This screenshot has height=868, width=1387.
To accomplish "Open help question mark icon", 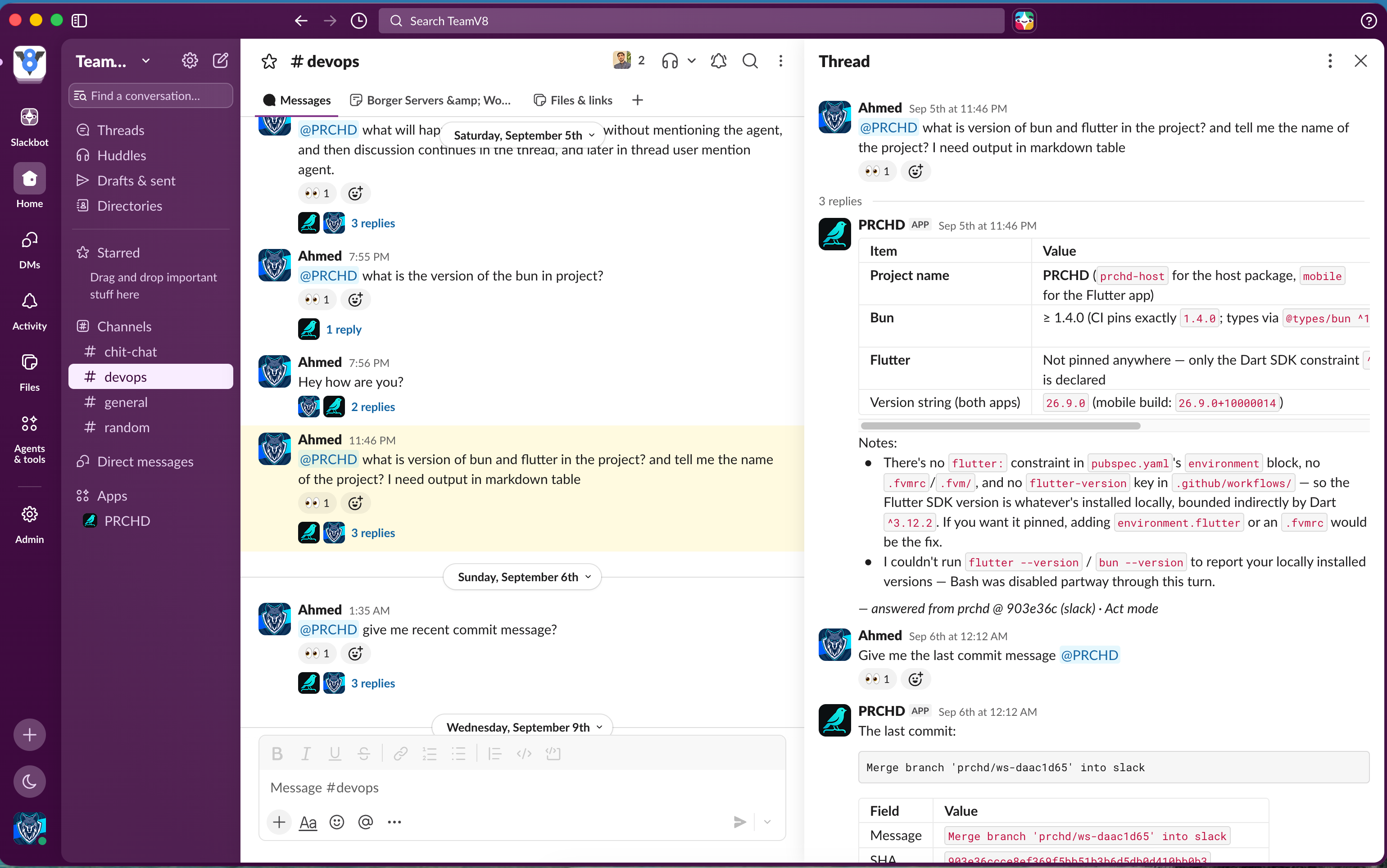I will coord(1368,21).
